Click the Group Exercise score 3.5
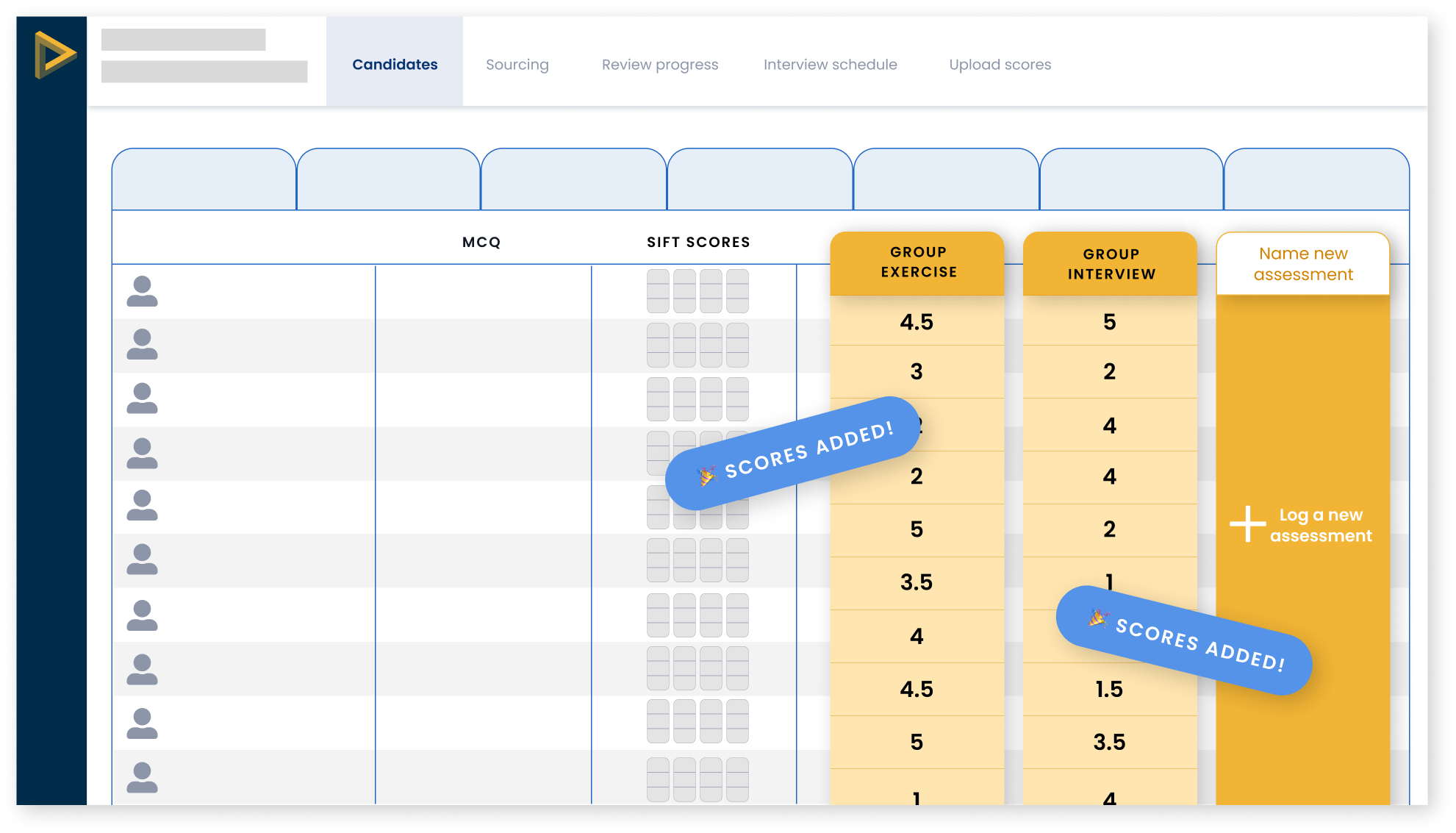The width and height of the screenshot is (1456, 833). (916, 582)
